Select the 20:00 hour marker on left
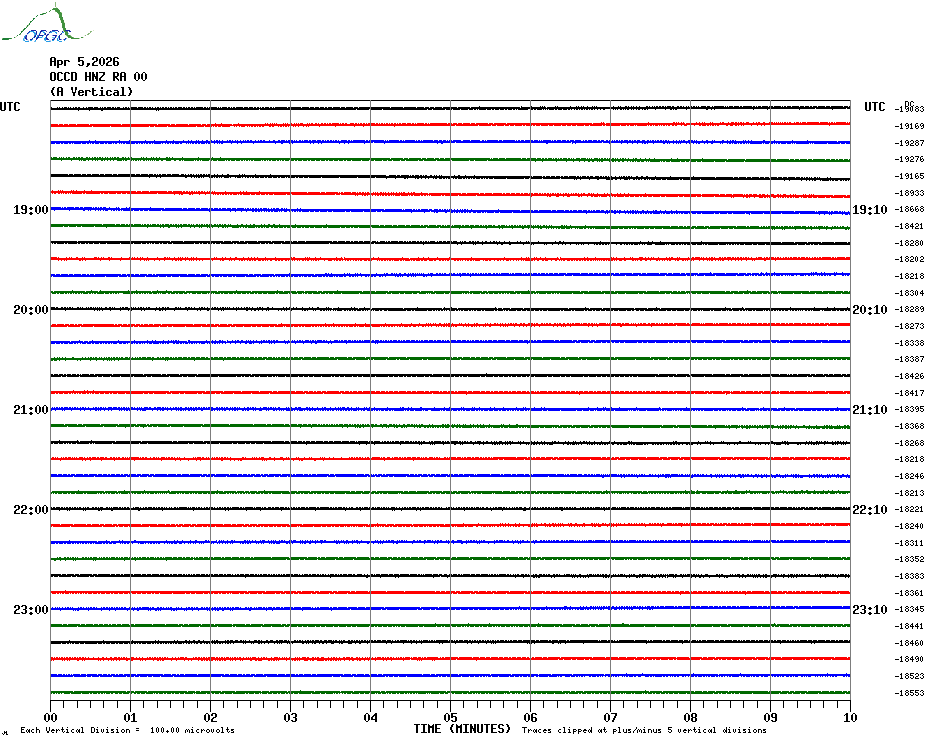Image resolution: width=930 pixels, height=744 pixels. point(30,310)
